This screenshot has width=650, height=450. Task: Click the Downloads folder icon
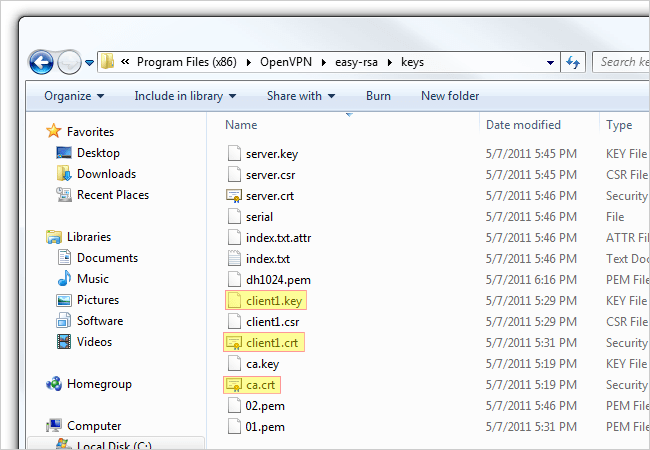64,174
